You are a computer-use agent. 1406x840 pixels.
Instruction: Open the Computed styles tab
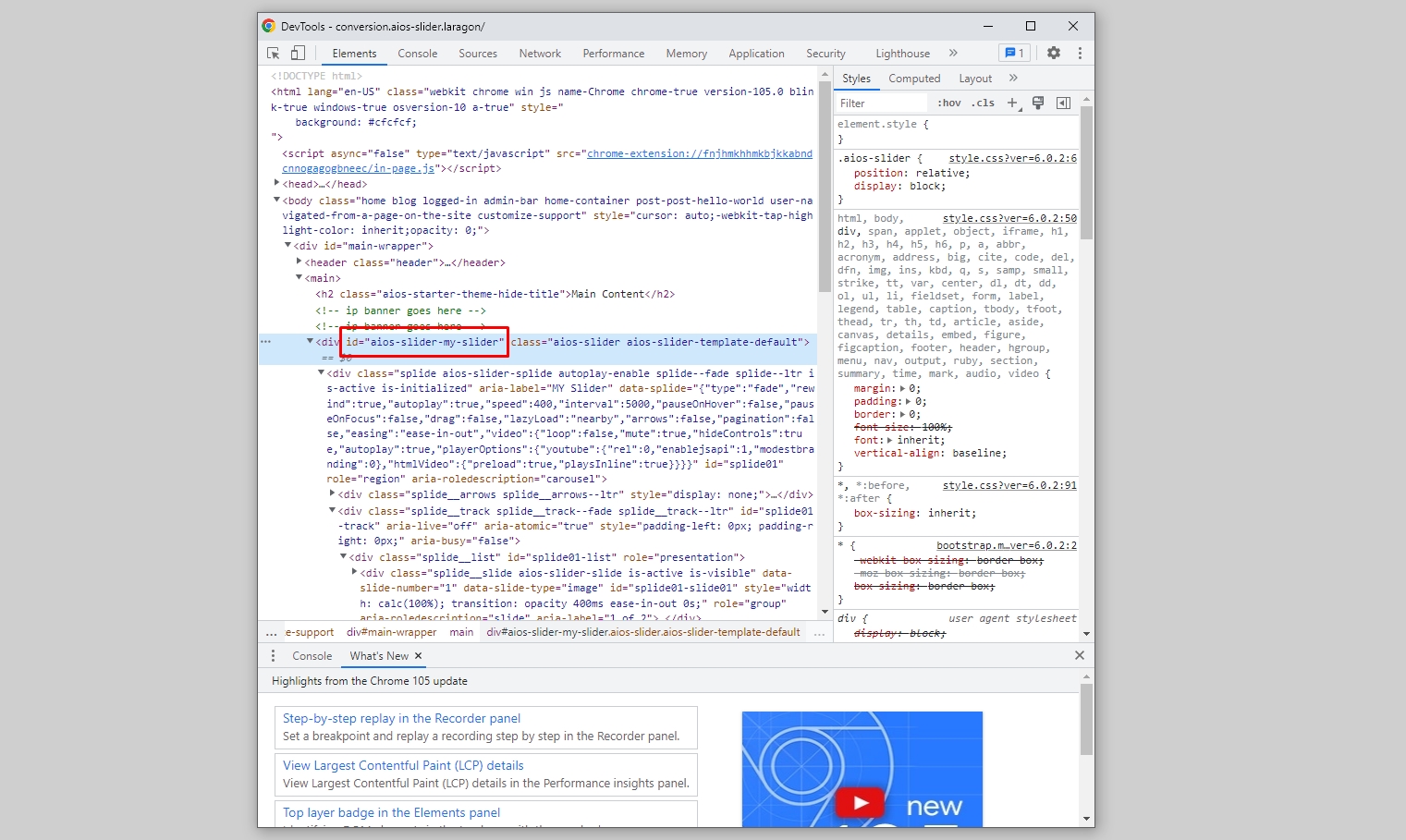tap(913, 79)
